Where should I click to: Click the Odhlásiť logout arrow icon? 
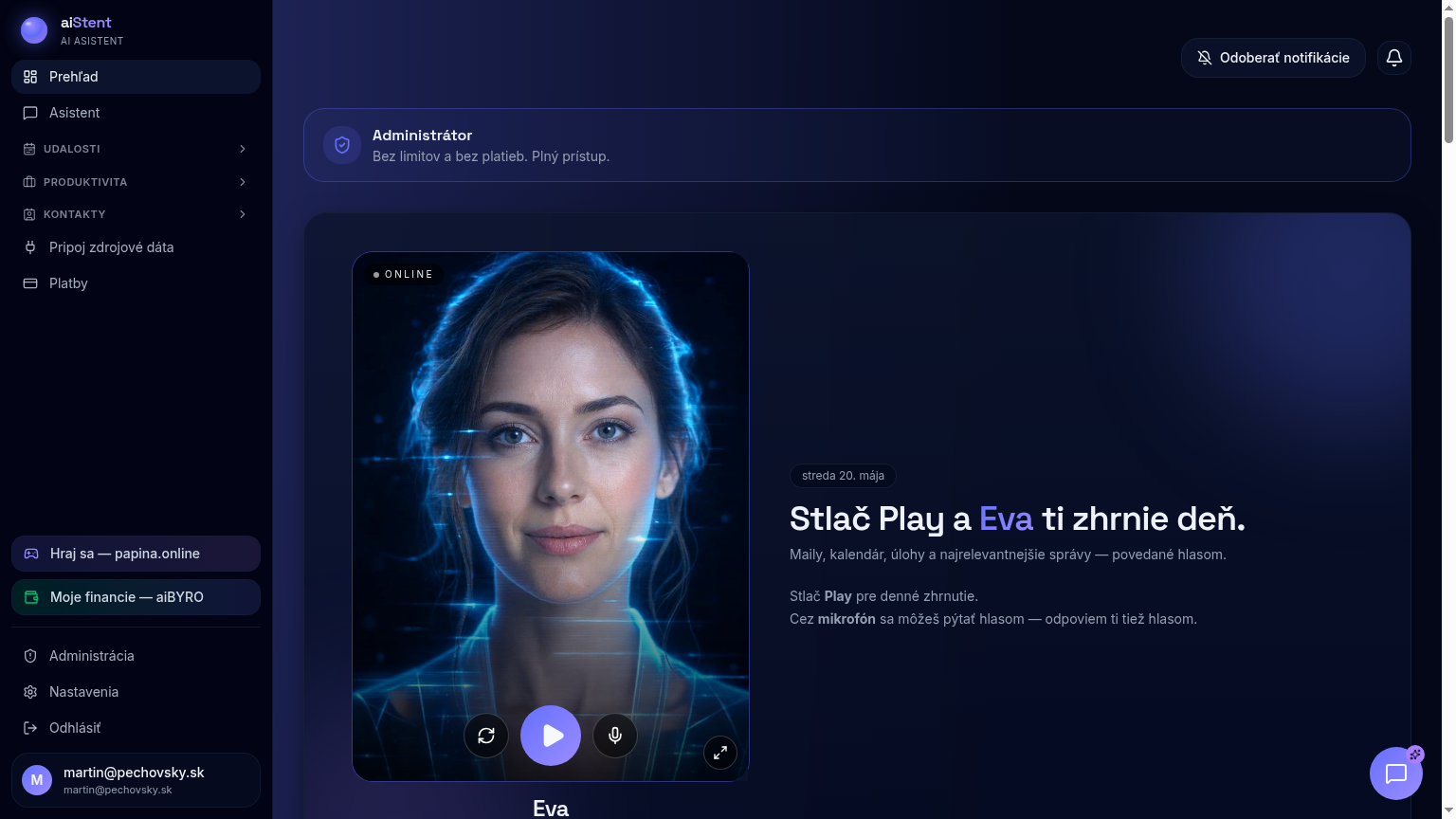[30, 728]
